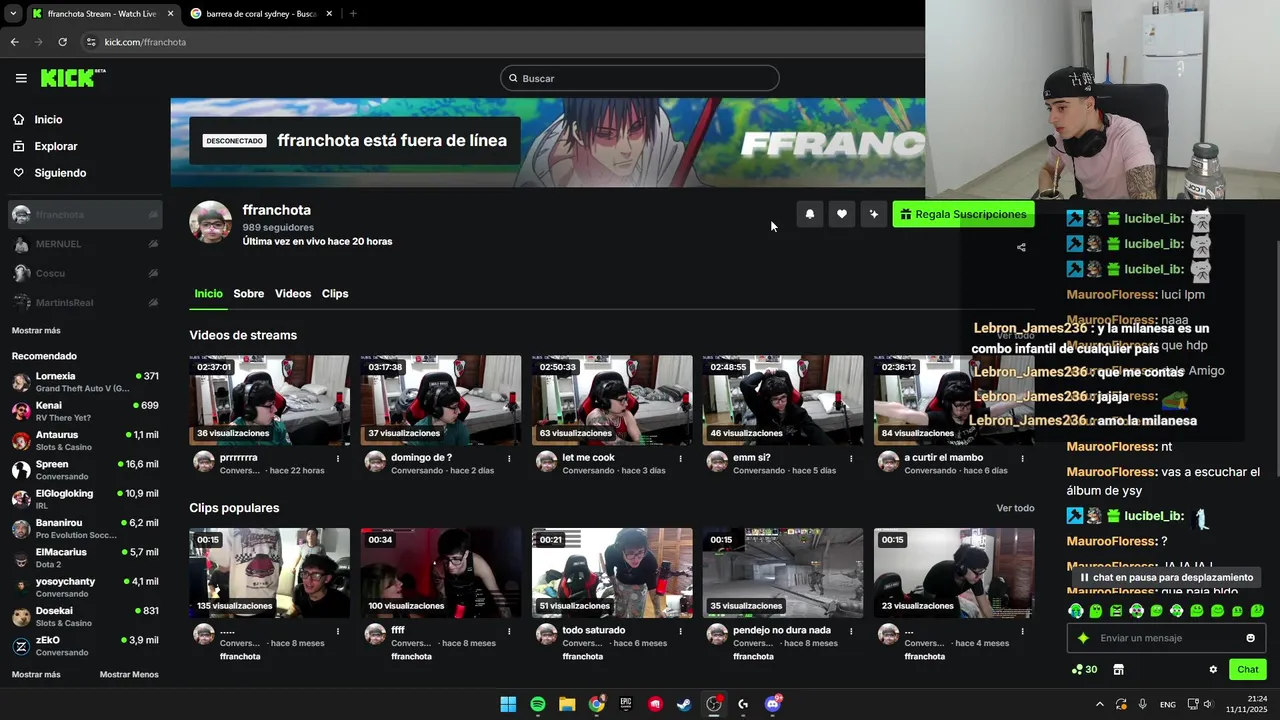The width and height of the screenshot is (1280, 720).
Task: Click the sparkle subscribe icon
Action: [x=874, y=214]
